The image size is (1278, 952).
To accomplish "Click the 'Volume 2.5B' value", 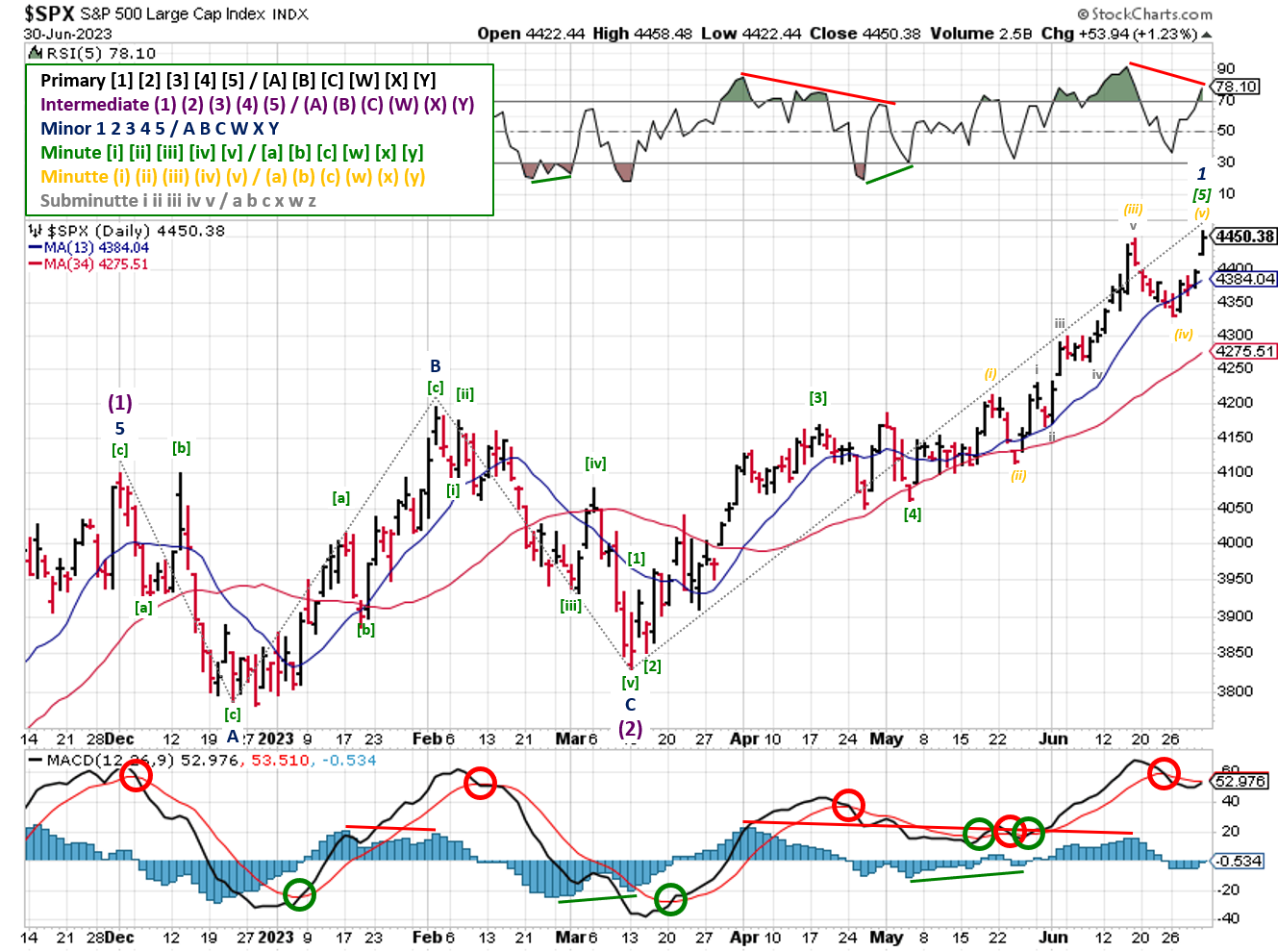I will tap(981, 34).
